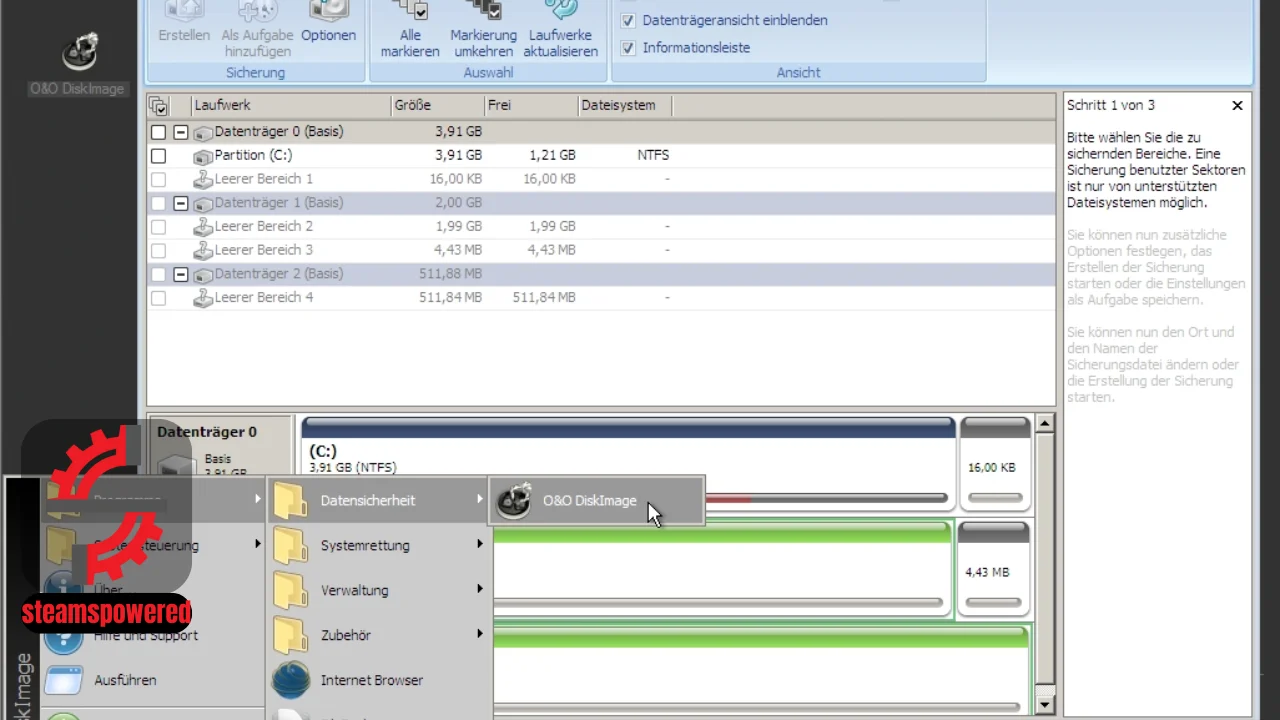Check the Leerer Bereich 1 checkbox
The height and width of the screenshot is (720, 1280).
click(158, 179)
